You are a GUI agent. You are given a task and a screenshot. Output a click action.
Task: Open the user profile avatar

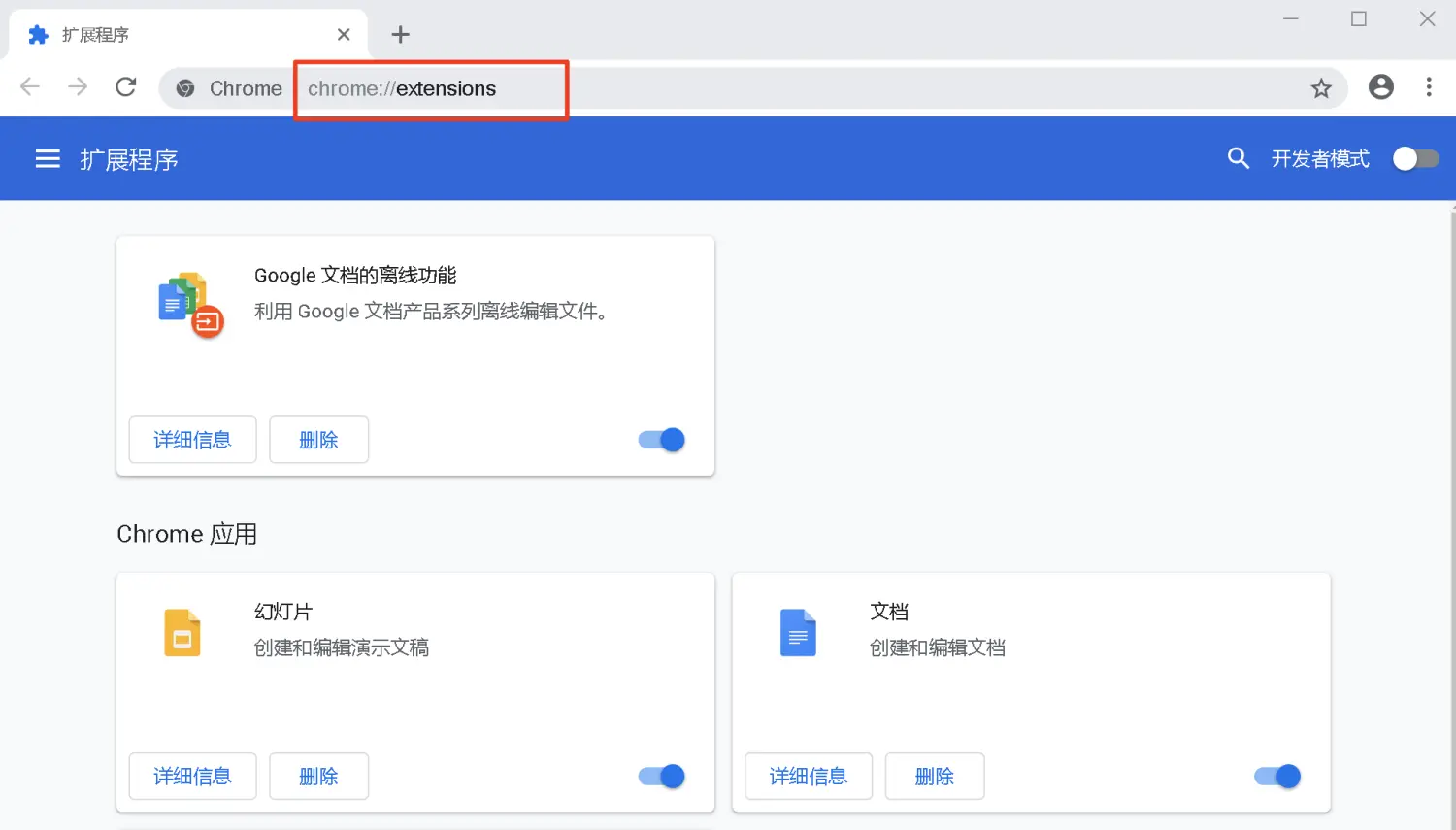[1381, 87]
